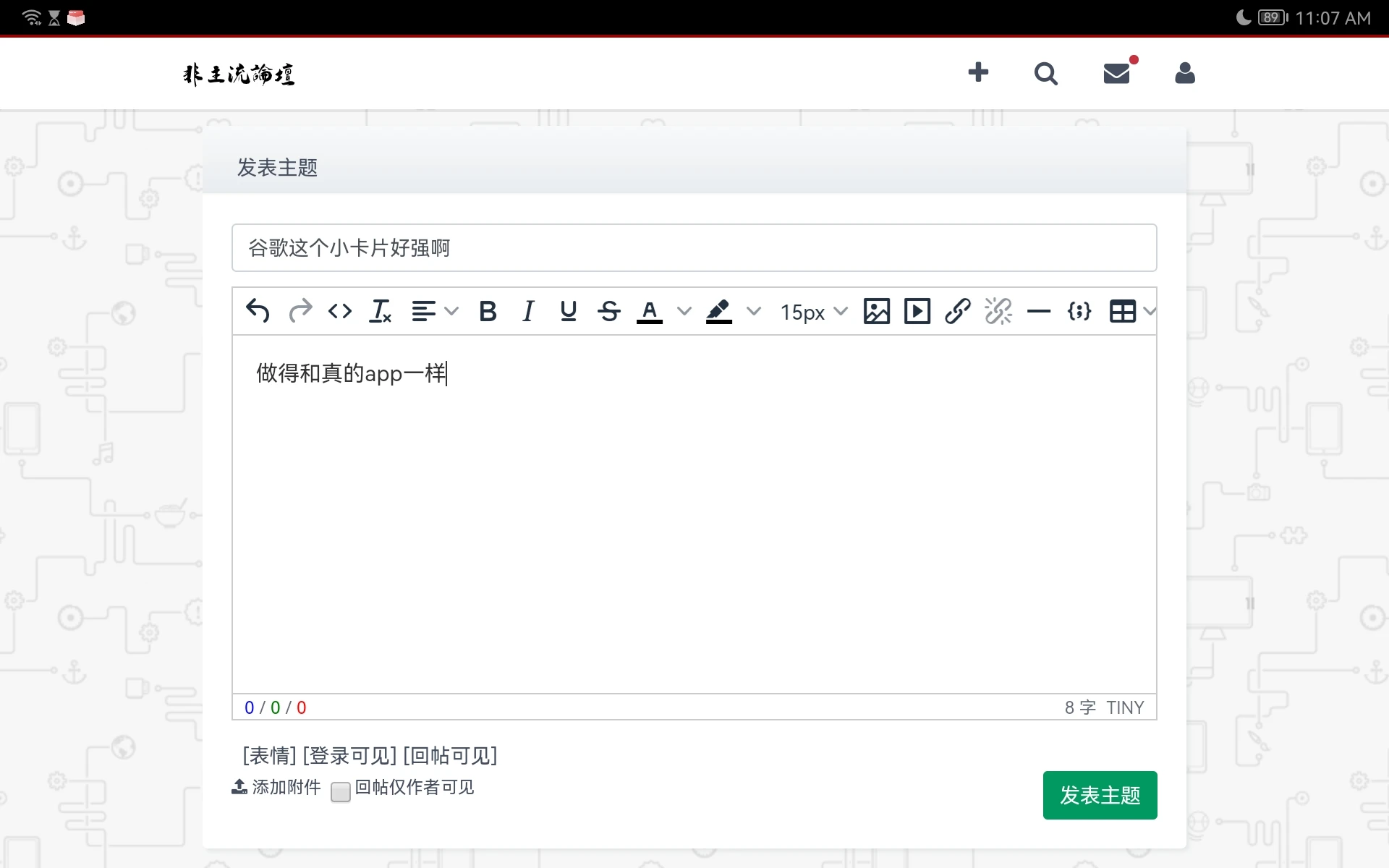
Task: Toggle bold formatting
Action: 488,311
